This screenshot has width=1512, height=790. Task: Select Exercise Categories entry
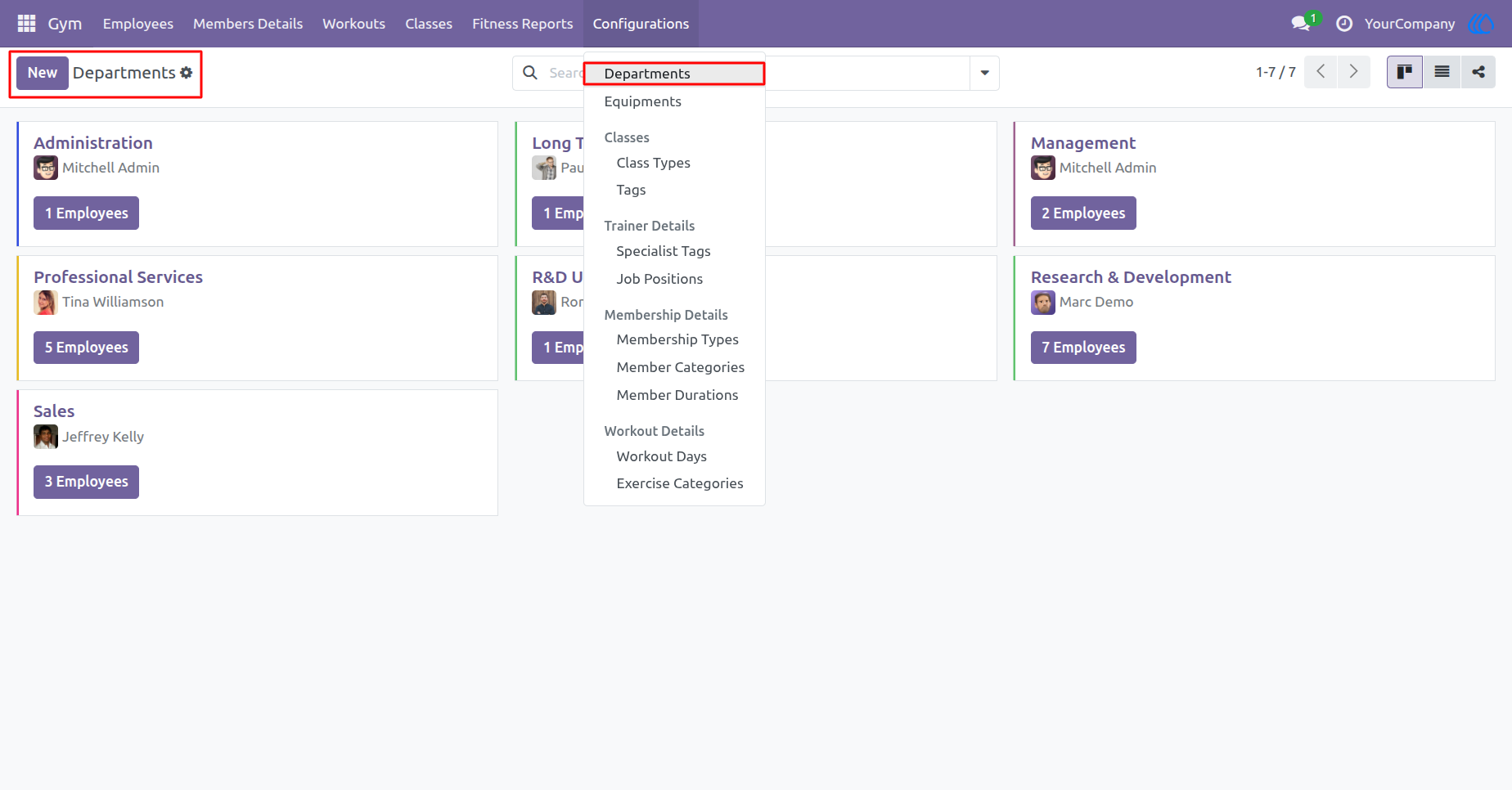tap(674, 483)
